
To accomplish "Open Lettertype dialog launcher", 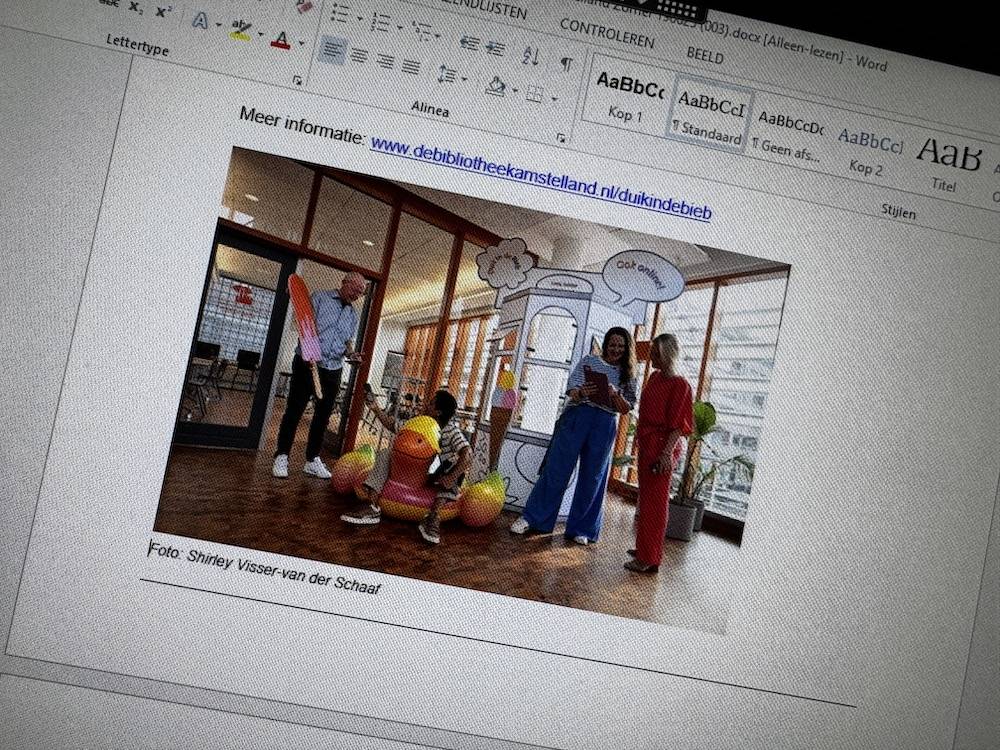I will point(297,80).
